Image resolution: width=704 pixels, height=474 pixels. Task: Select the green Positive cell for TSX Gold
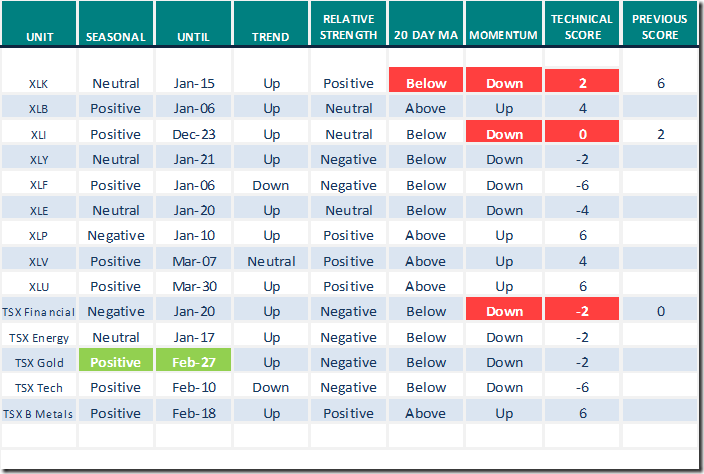[115, 362]
